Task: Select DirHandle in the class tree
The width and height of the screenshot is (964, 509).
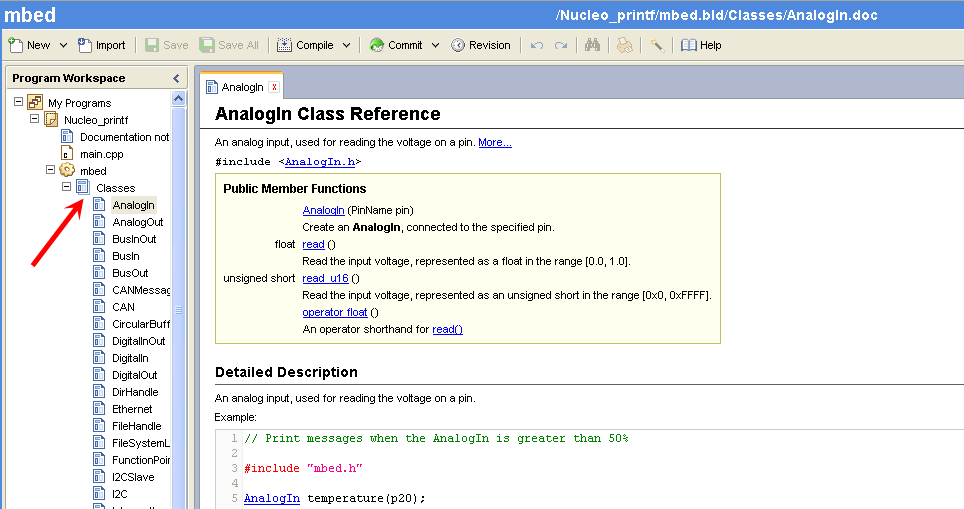Action: tap(135, 392)
